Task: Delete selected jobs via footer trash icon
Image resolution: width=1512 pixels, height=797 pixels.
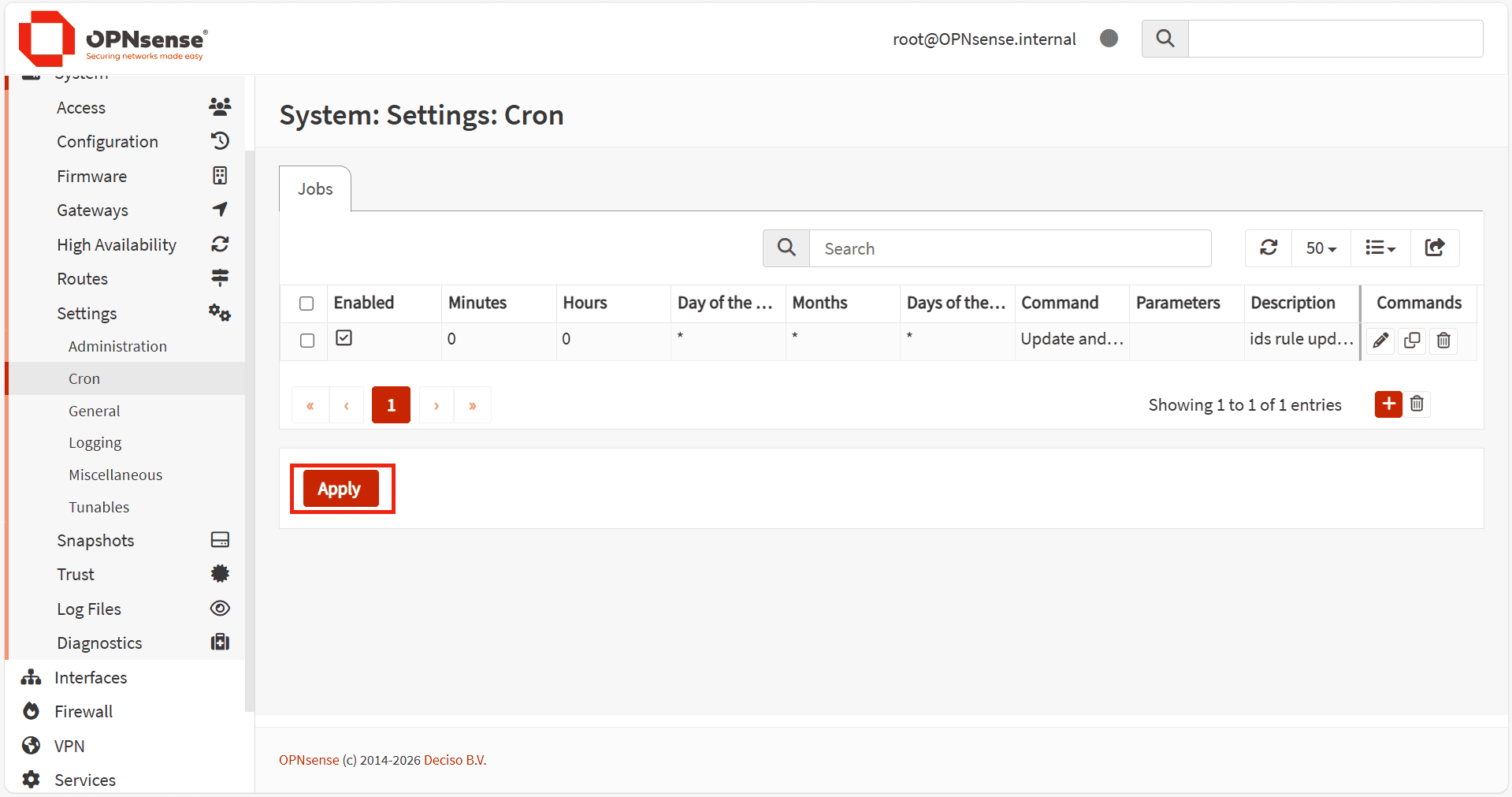Action: (1417, 404)
